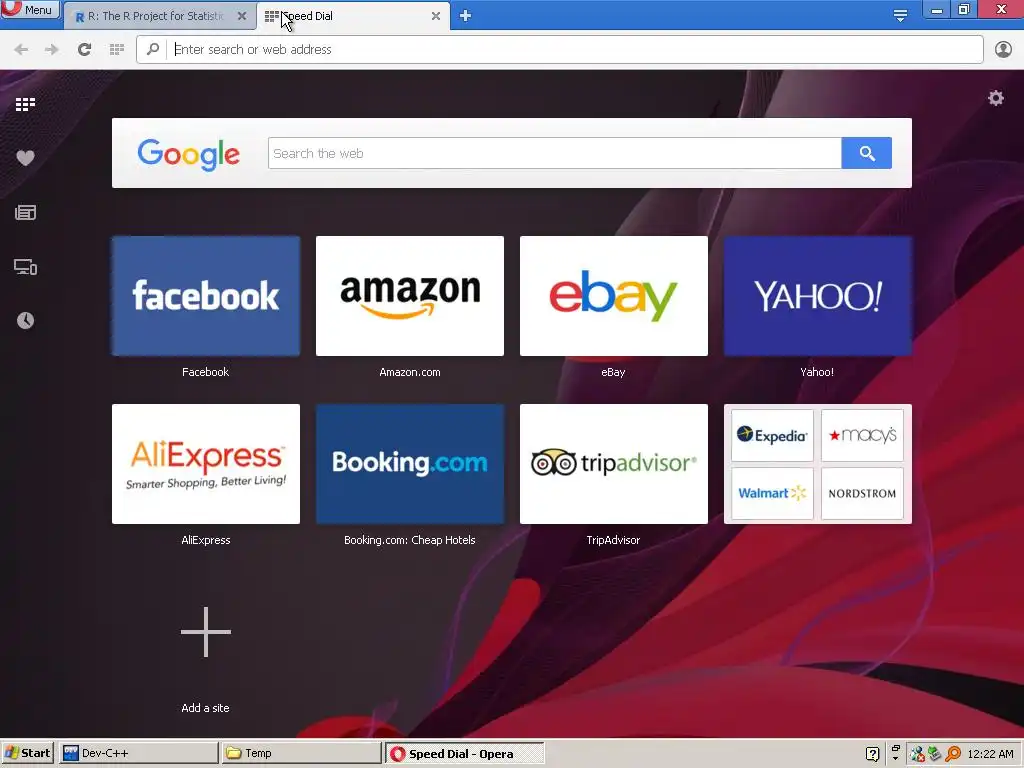This screenshot has height=768, width=1024.
Task: Focus the Search the web field
Action: 554,153
